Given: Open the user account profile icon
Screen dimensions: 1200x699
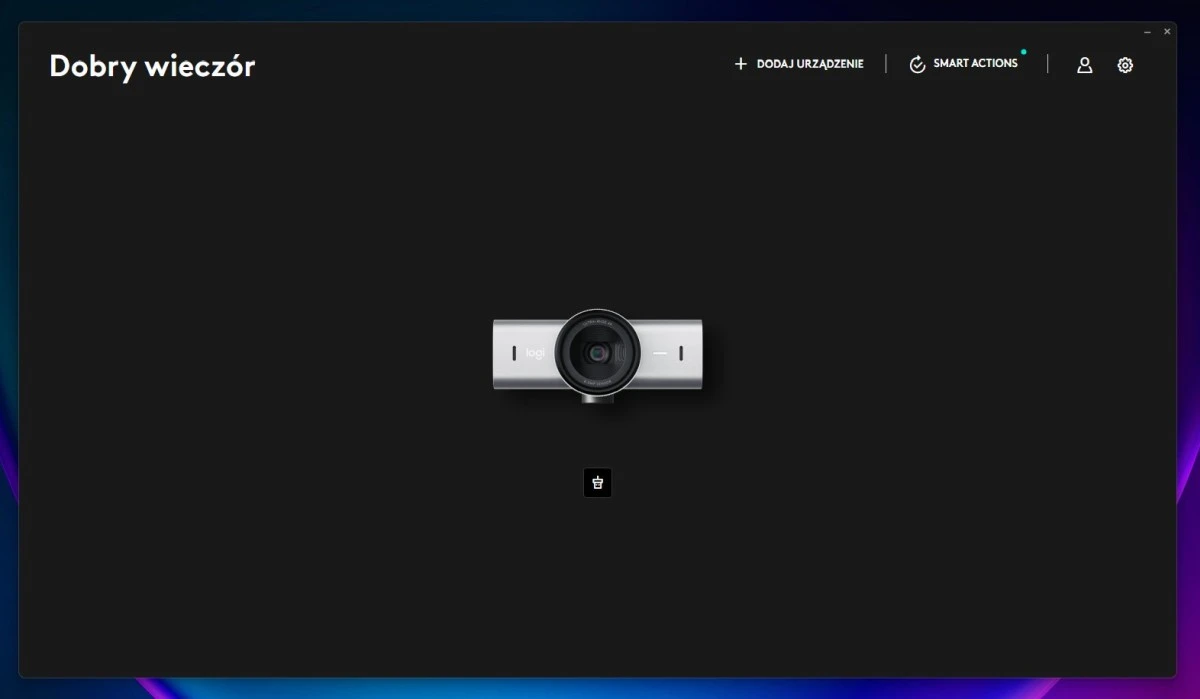Looking at the screenshot, I should [1084, 65].
